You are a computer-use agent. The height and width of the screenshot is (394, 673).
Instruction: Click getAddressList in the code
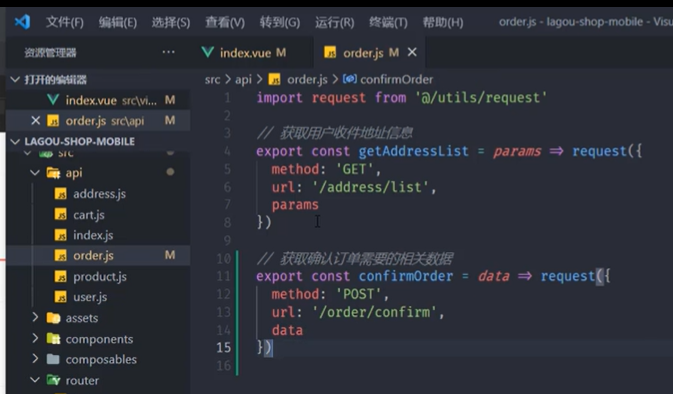coord(413,151)
